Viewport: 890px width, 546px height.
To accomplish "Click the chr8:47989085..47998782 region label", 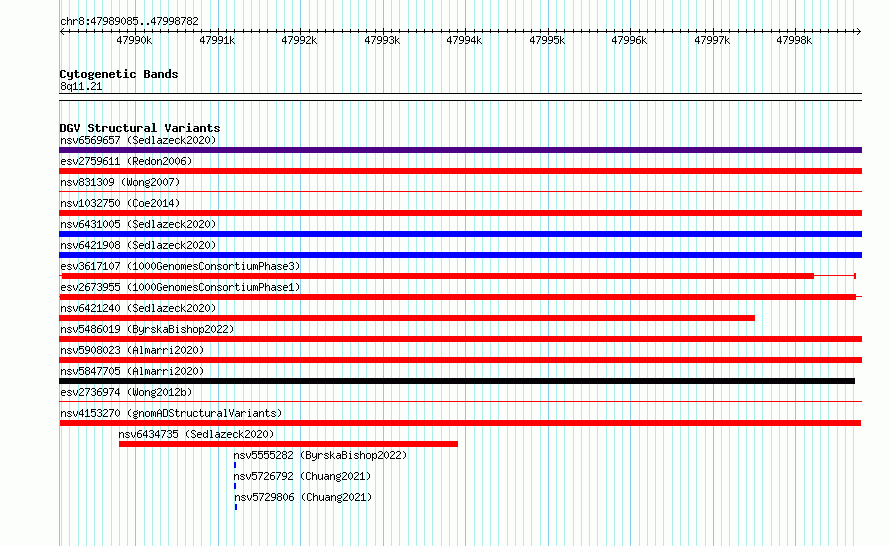I will tap(129, 21).
